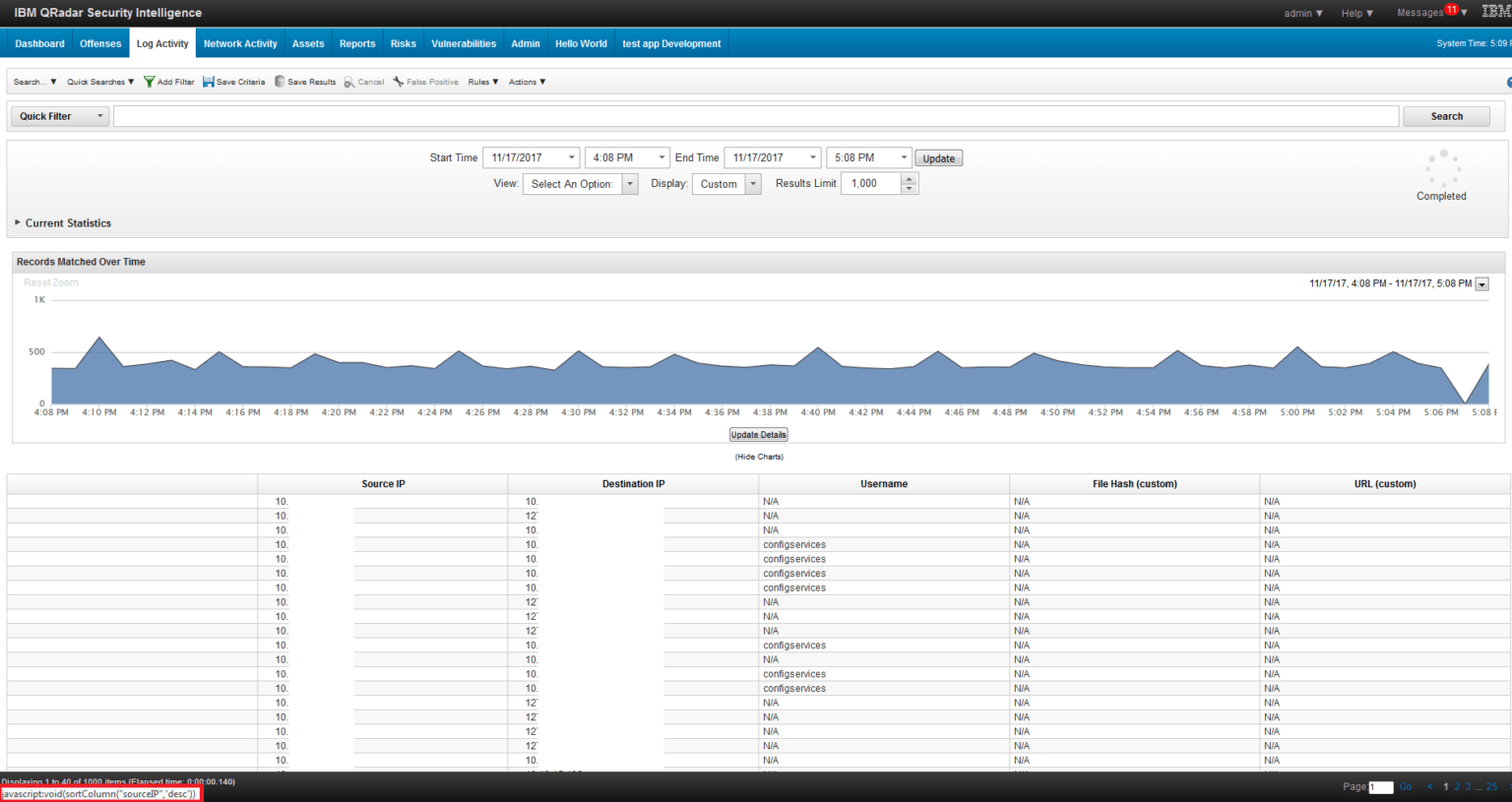1512x802 pixels.
Task: Click the chart range dropdown arrow icon
Action: tap(1481, 283)
